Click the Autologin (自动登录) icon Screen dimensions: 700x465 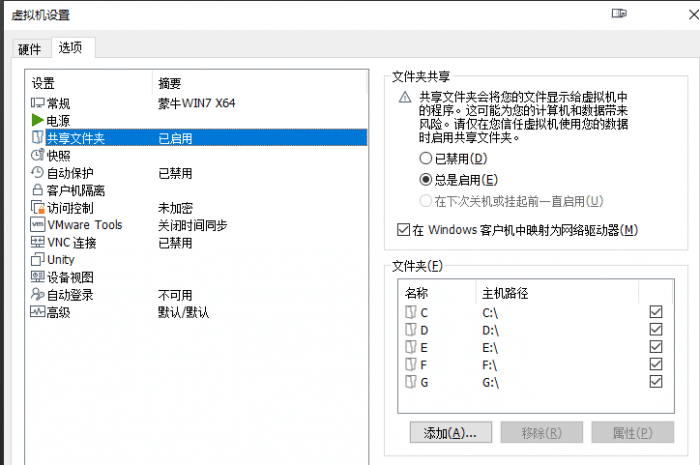(x=38, y=295)
